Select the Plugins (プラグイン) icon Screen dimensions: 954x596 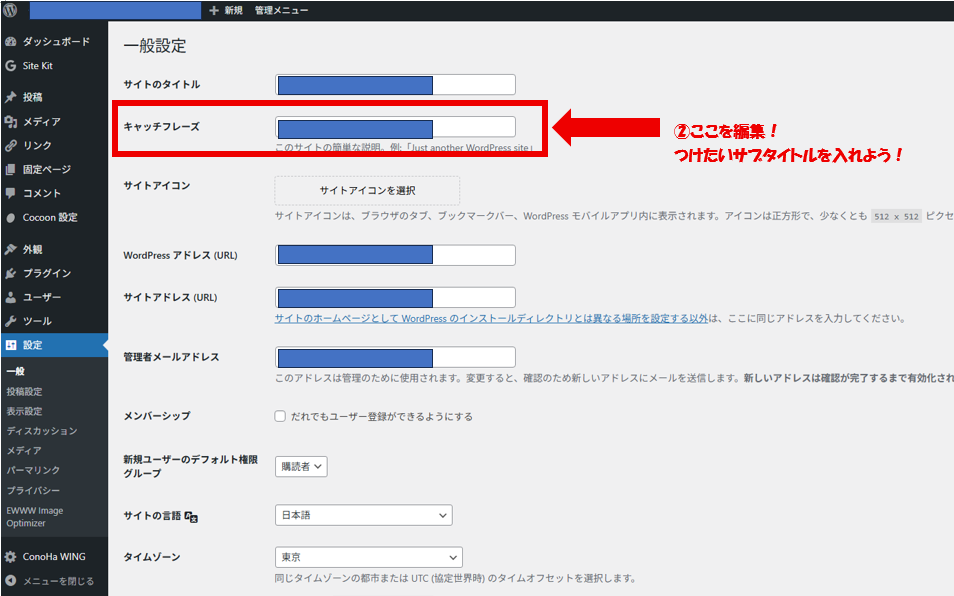point(10,274)
